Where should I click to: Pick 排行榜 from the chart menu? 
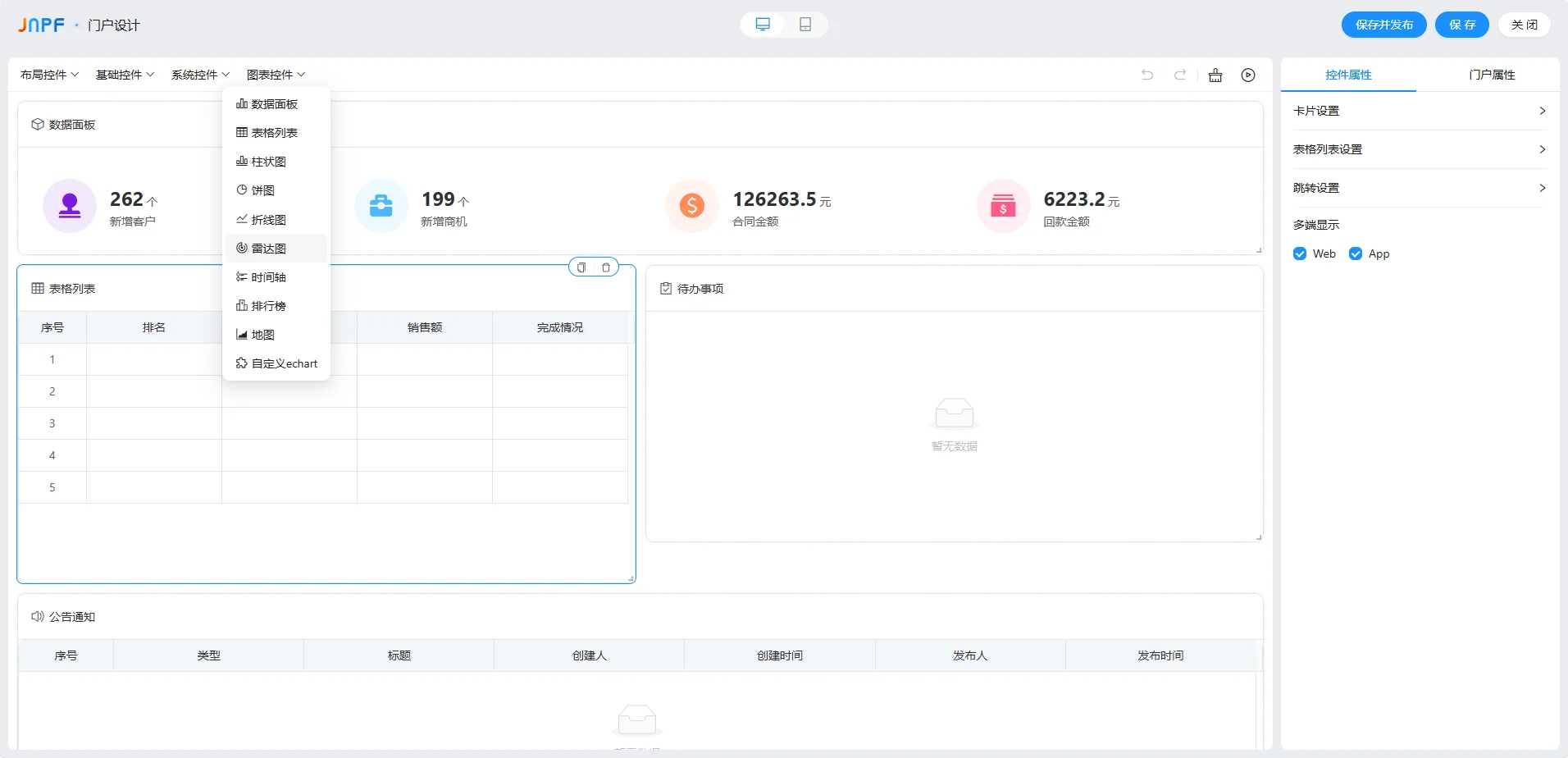(276, 306)
